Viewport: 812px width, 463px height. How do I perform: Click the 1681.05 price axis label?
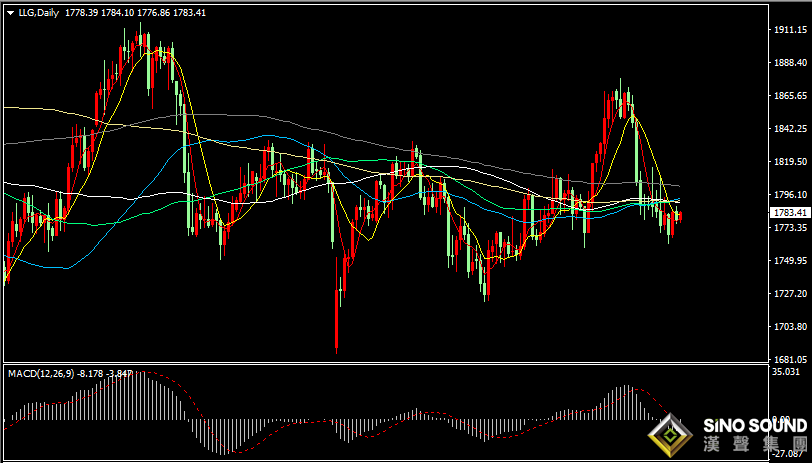pos(790,359)
